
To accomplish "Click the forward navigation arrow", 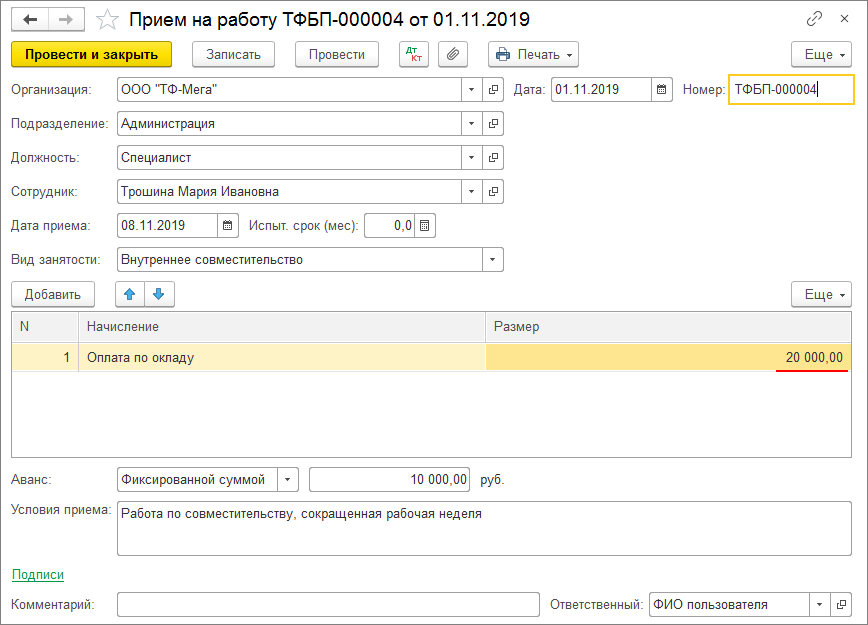I will [x=65, y=19].
